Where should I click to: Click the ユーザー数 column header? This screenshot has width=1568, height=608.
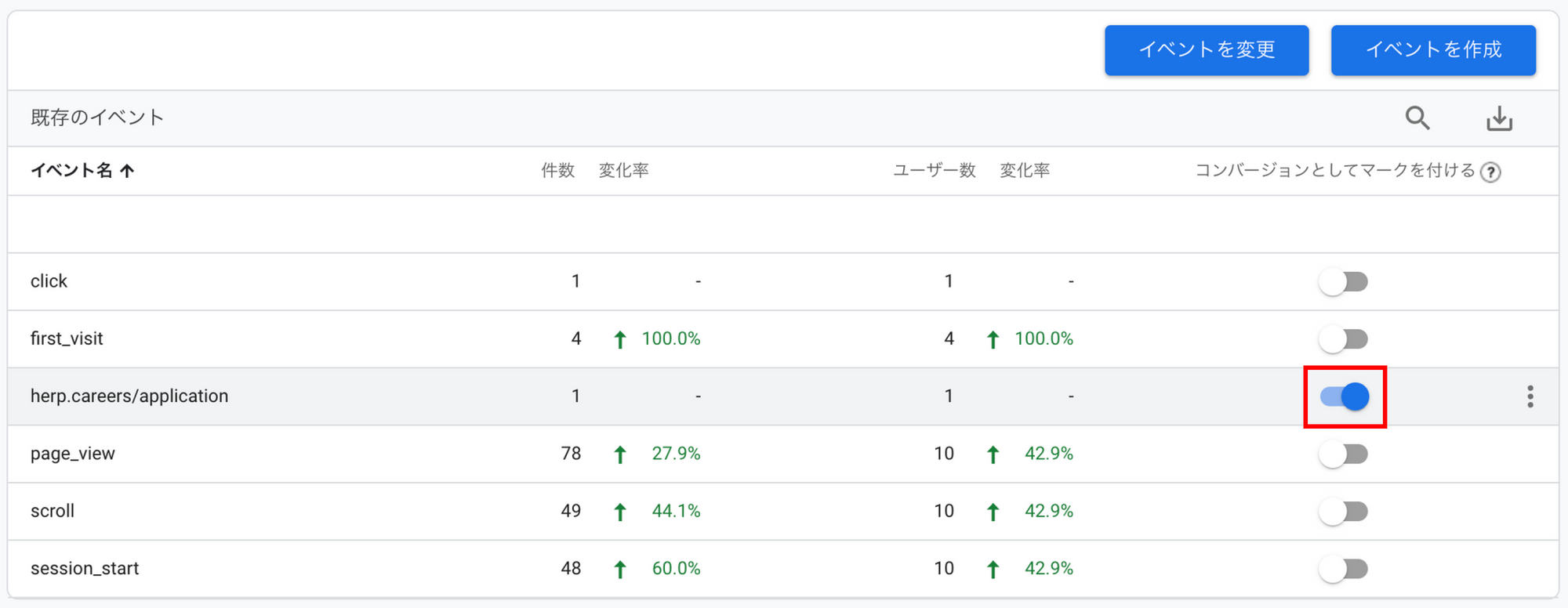tap(934, 171)
